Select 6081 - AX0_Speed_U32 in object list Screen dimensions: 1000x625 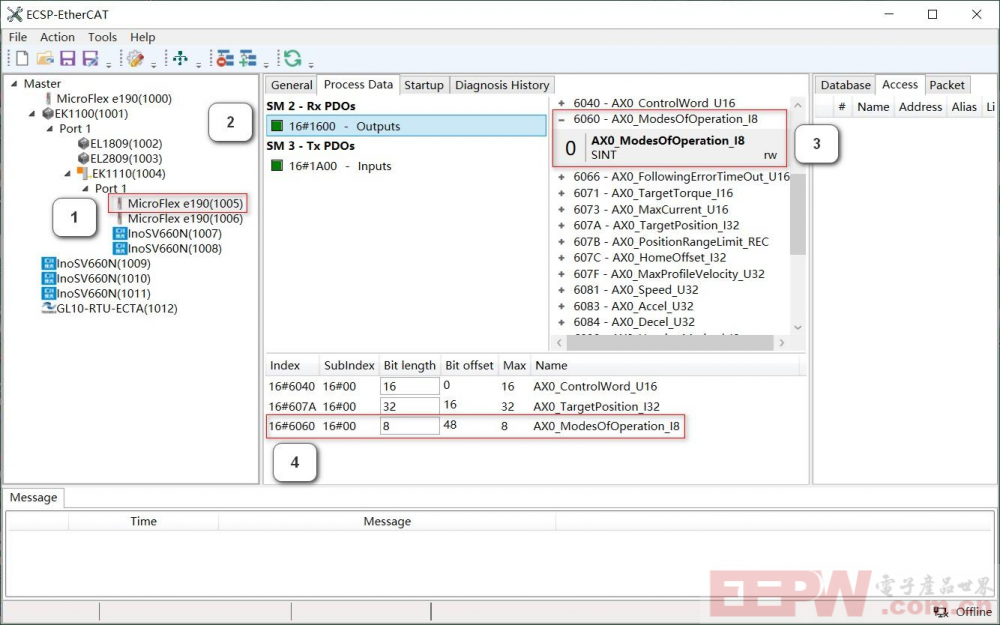tap(636, 290)
